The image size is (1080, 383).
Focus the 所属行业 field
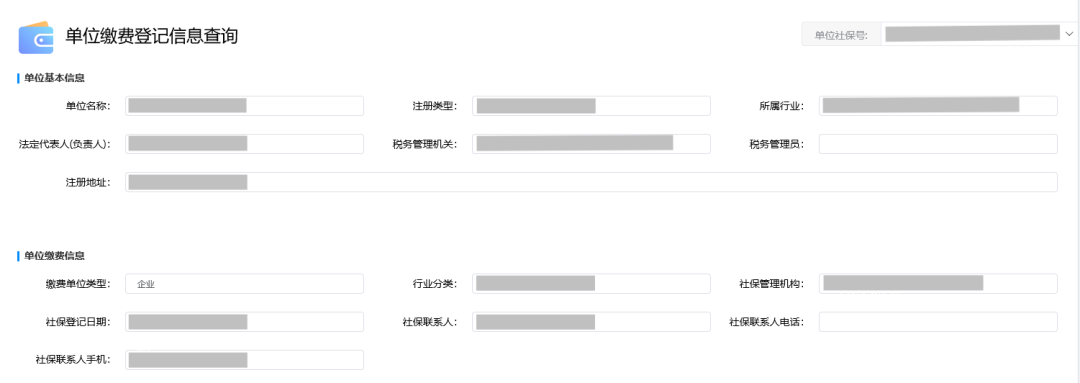[938, 106]
